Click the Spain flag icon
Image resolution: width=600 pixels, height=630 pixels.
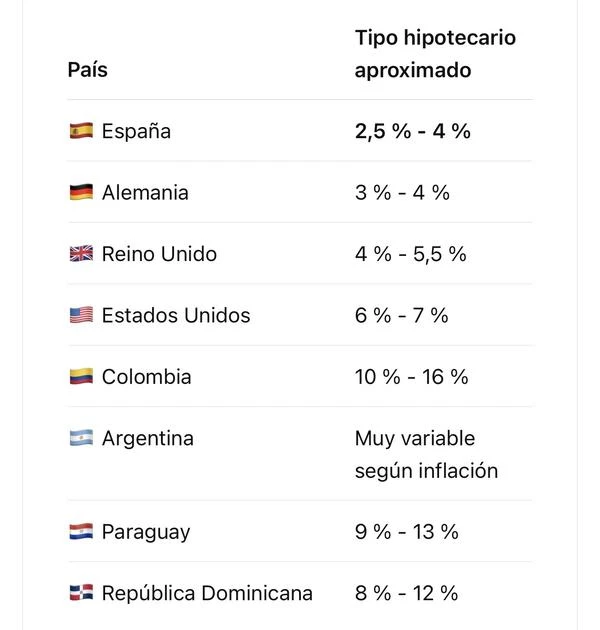(81, 131)
